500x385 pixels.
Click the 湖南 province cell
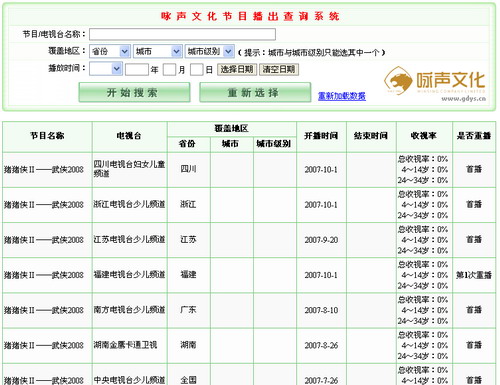tap(188, 345)
